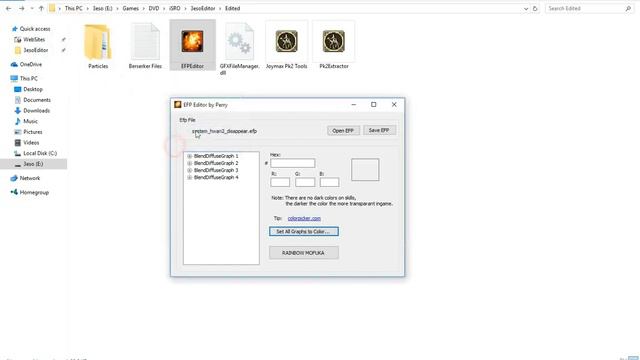Click the EFP Editor title bar icon
This screenshot has height=360, width=640.
click(x=178, y=104)
